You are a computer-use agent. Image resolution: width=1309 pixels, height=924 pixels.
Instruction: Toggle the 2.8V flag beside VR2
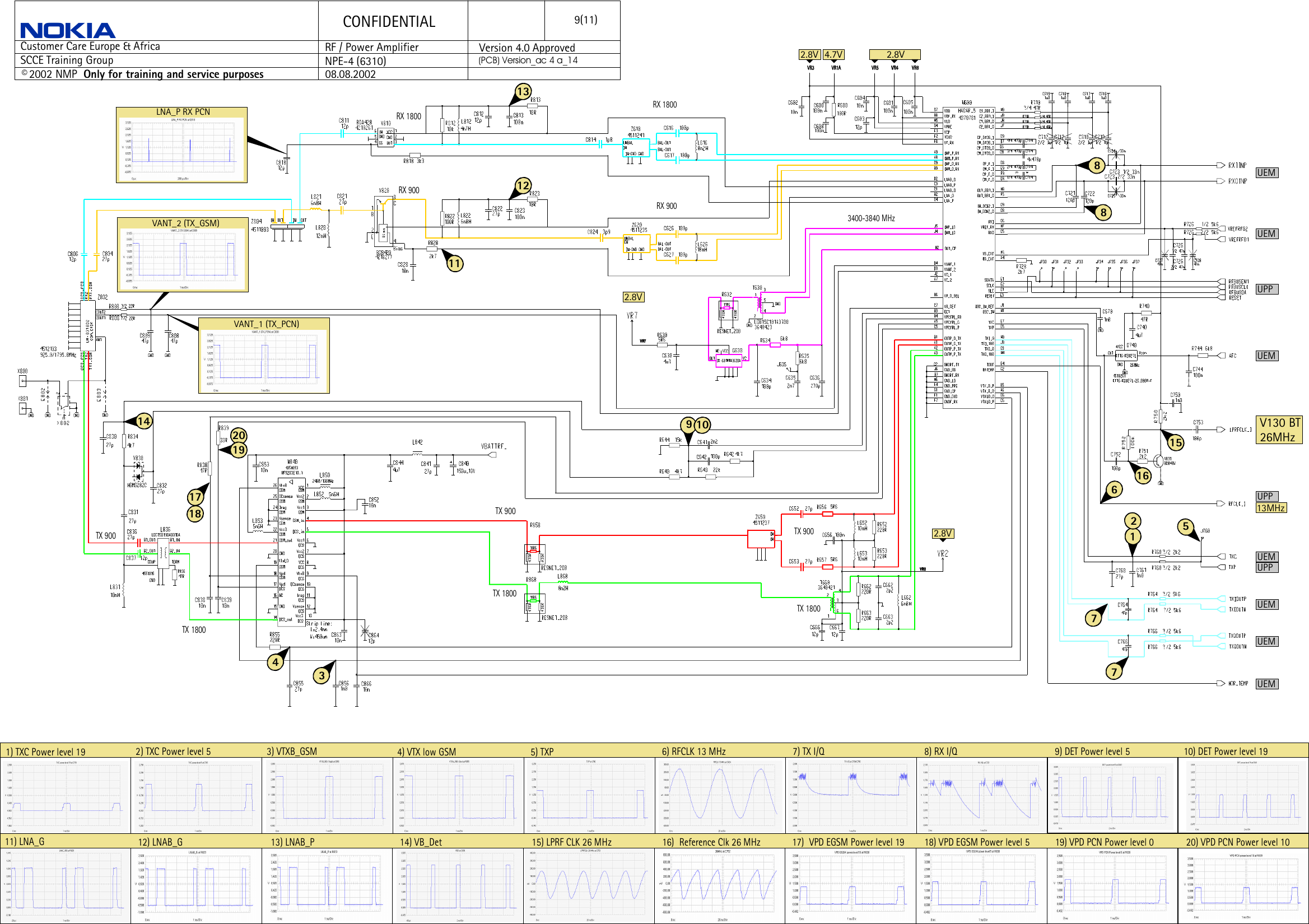click(x=944, y=534)
